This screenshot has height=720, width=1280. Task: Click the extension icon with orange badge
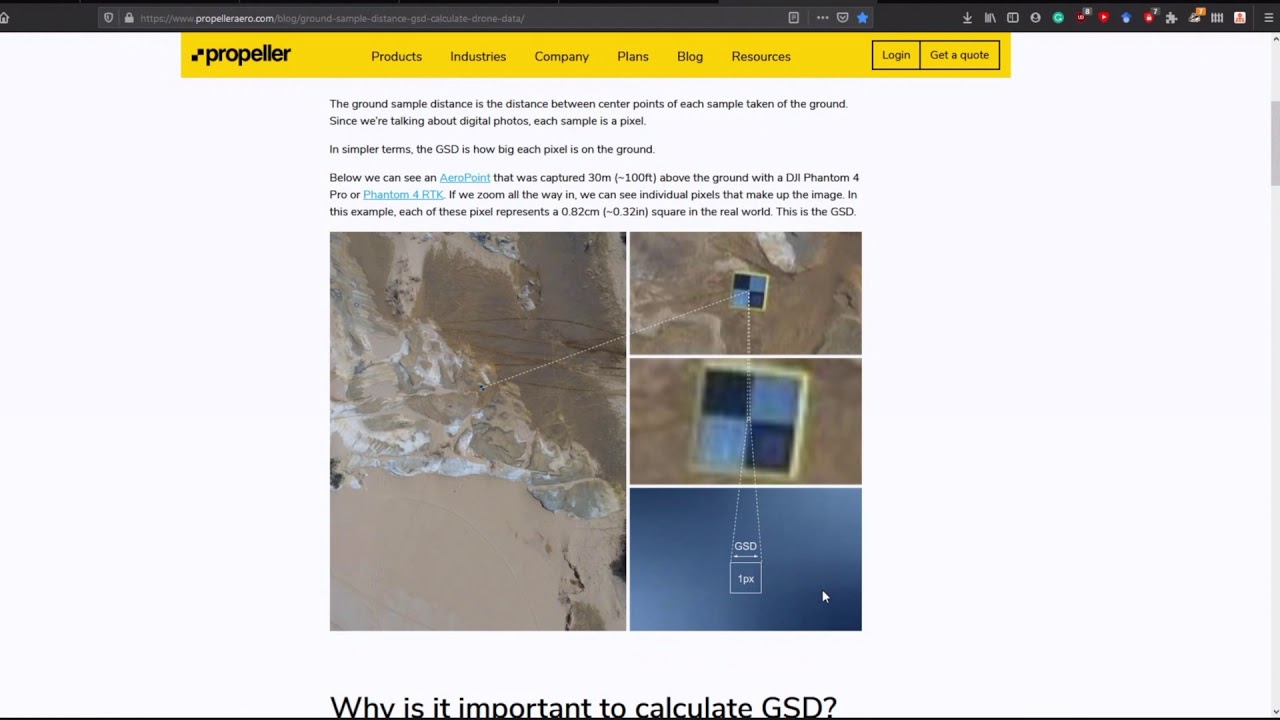coord(1196,17)
